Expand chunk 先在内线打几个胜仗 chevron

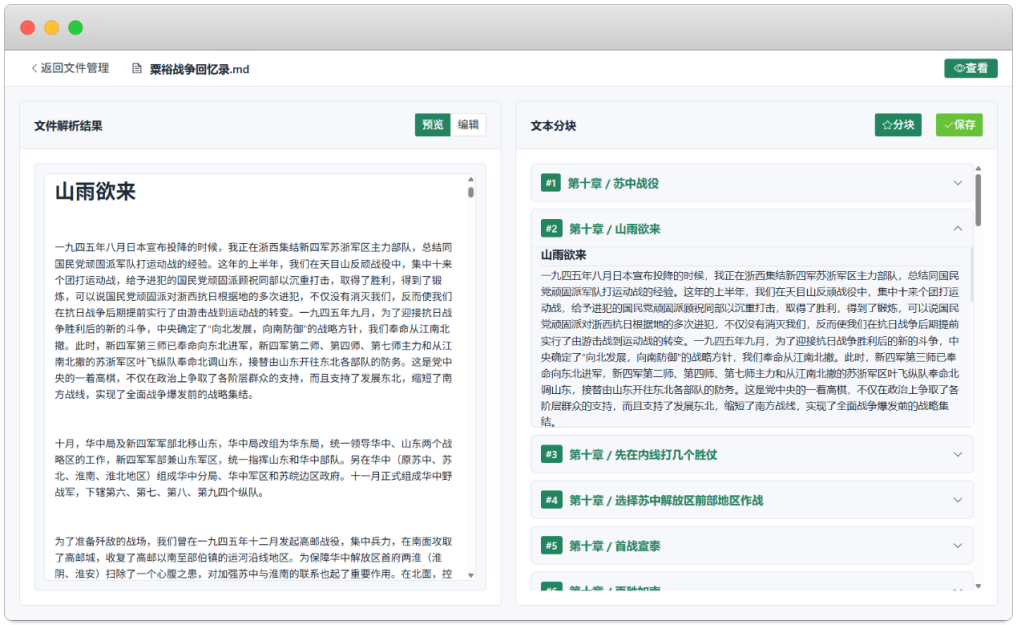click(x=957, y=454)
